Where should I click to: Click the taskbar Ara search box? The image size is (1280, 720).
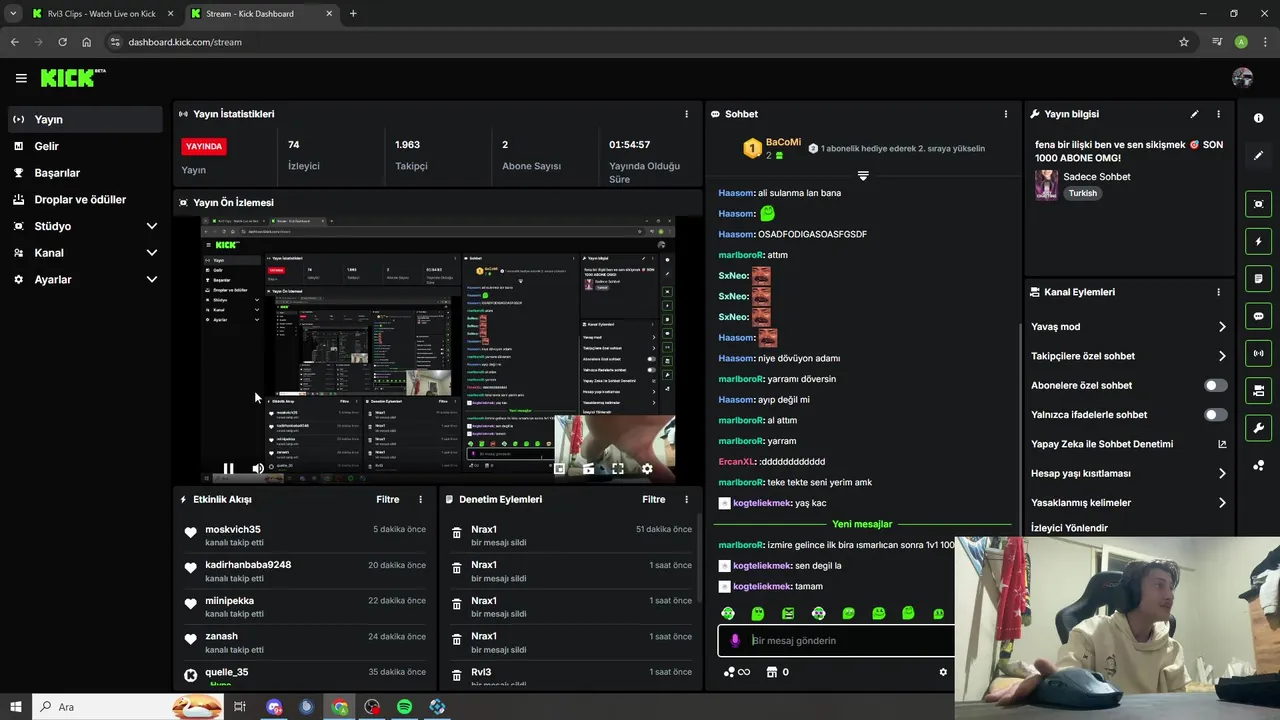126,707
